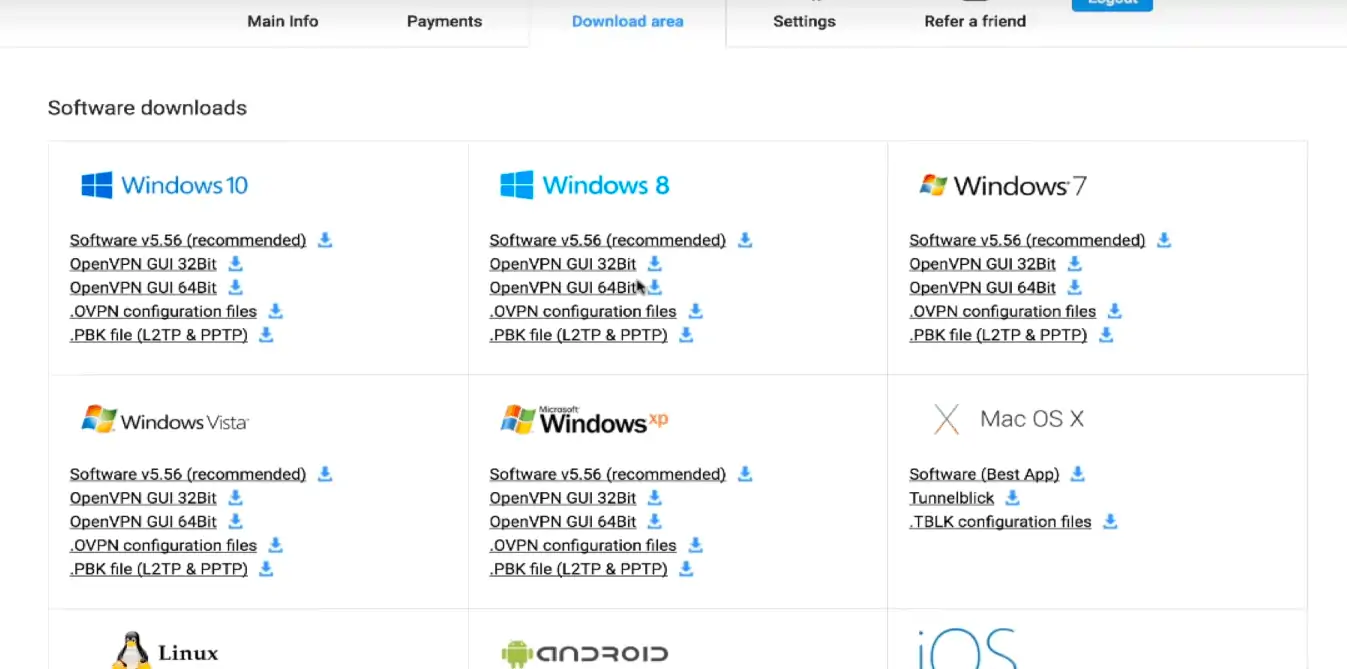Open Windows XP OpenVPN GUI 32Bit link
The image size is (1347, 669).
pyautogui.click(x=563, y=498)
